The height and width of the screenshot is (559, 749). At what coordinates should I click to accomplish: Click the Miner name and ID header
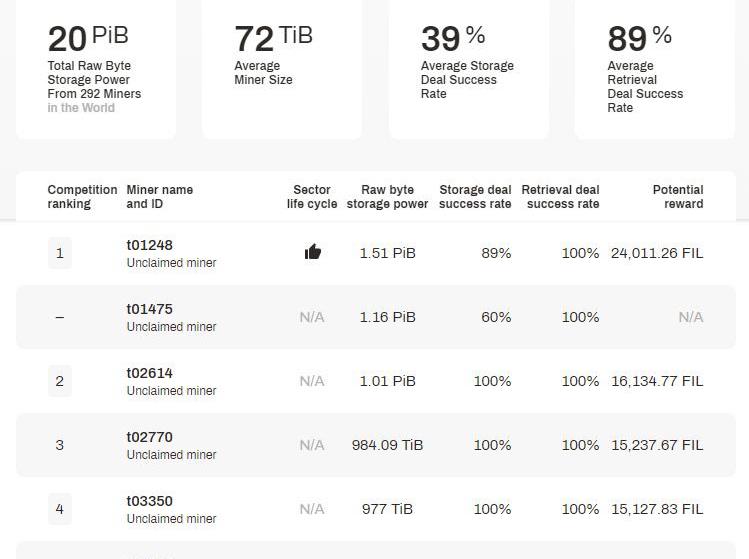tap(159, 197)
